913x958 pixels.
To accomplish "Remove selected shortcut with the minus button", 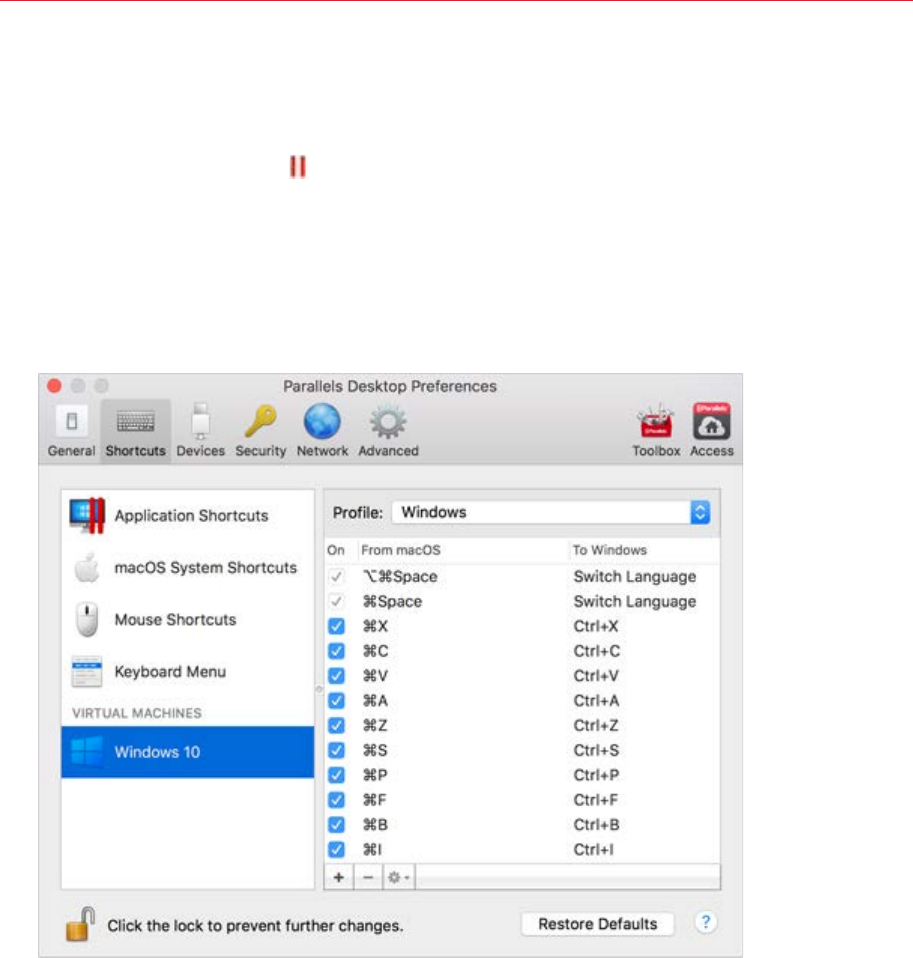I will [368, 877].
